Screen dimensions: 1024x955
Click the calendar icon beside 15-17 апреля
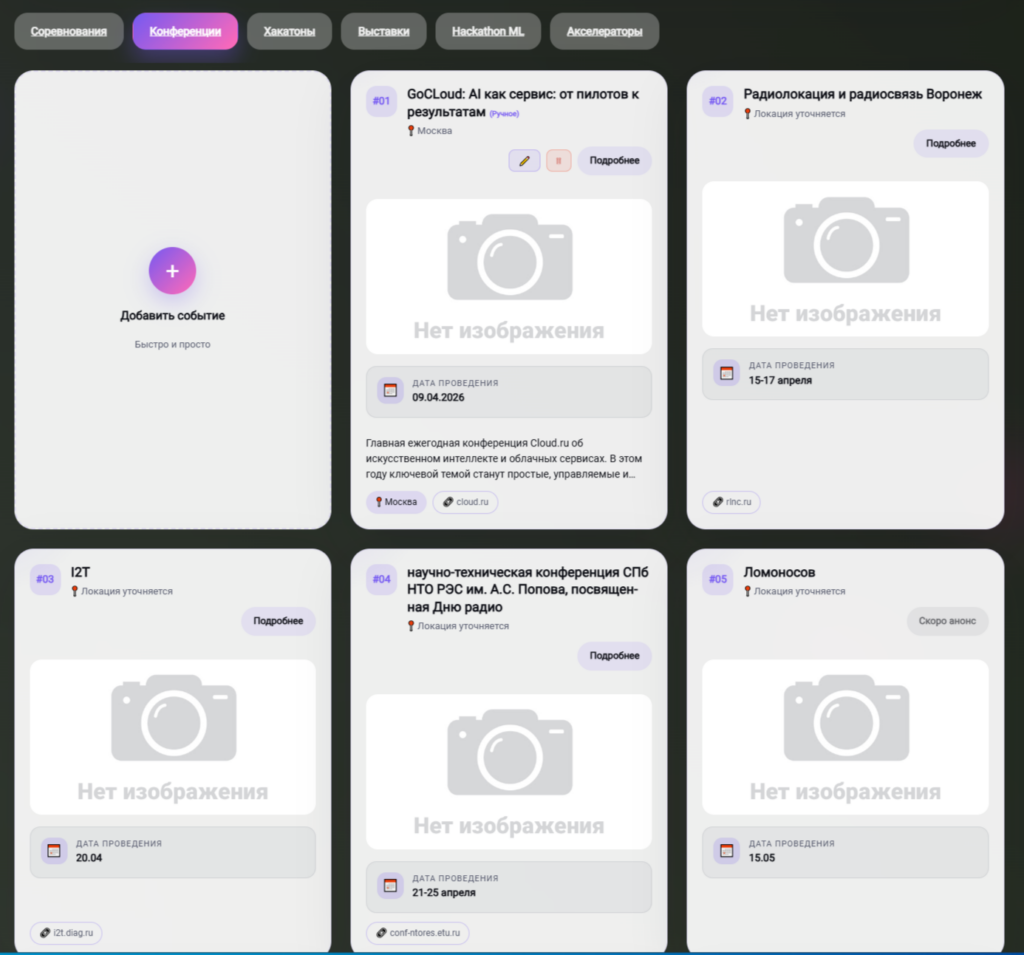(726, 373)
